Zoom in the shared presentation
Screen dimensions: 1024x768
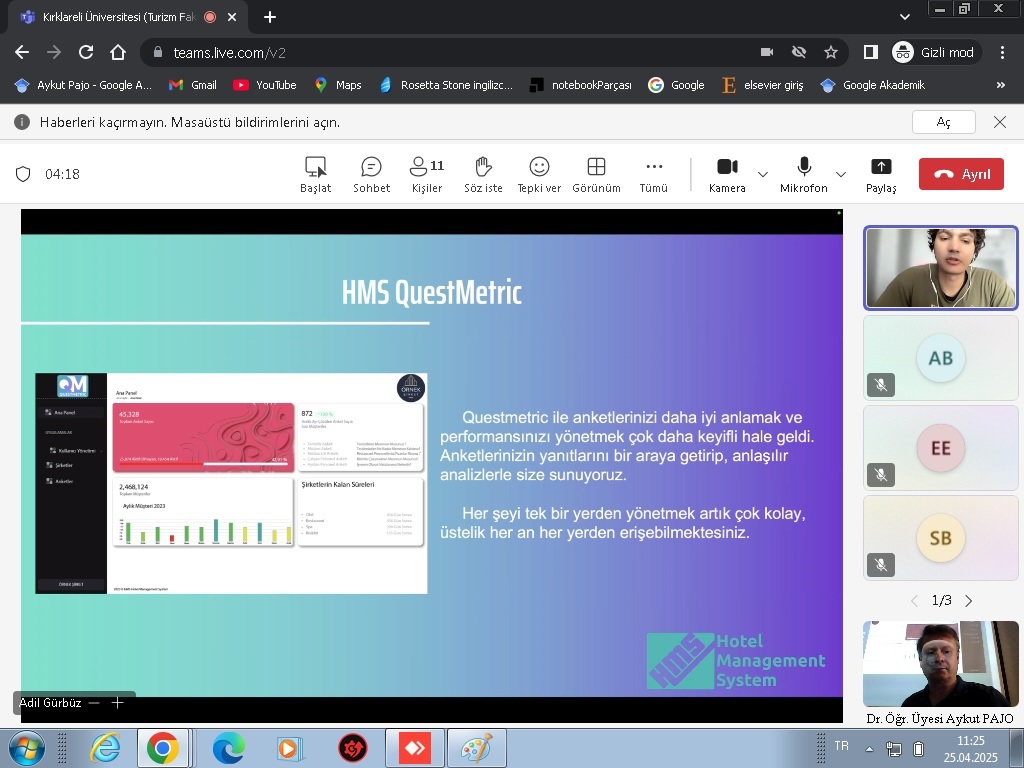pos(118,703)
